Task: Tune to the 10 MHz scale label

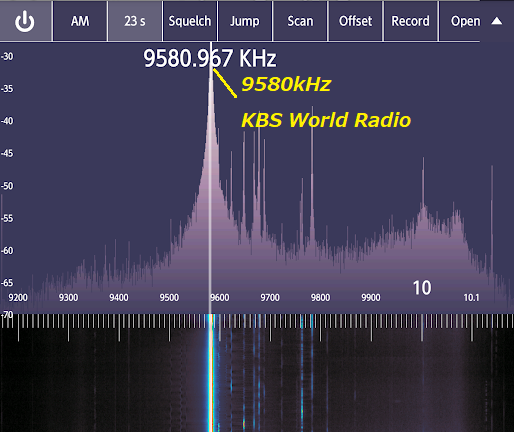Action: click(x=422, y=288)
